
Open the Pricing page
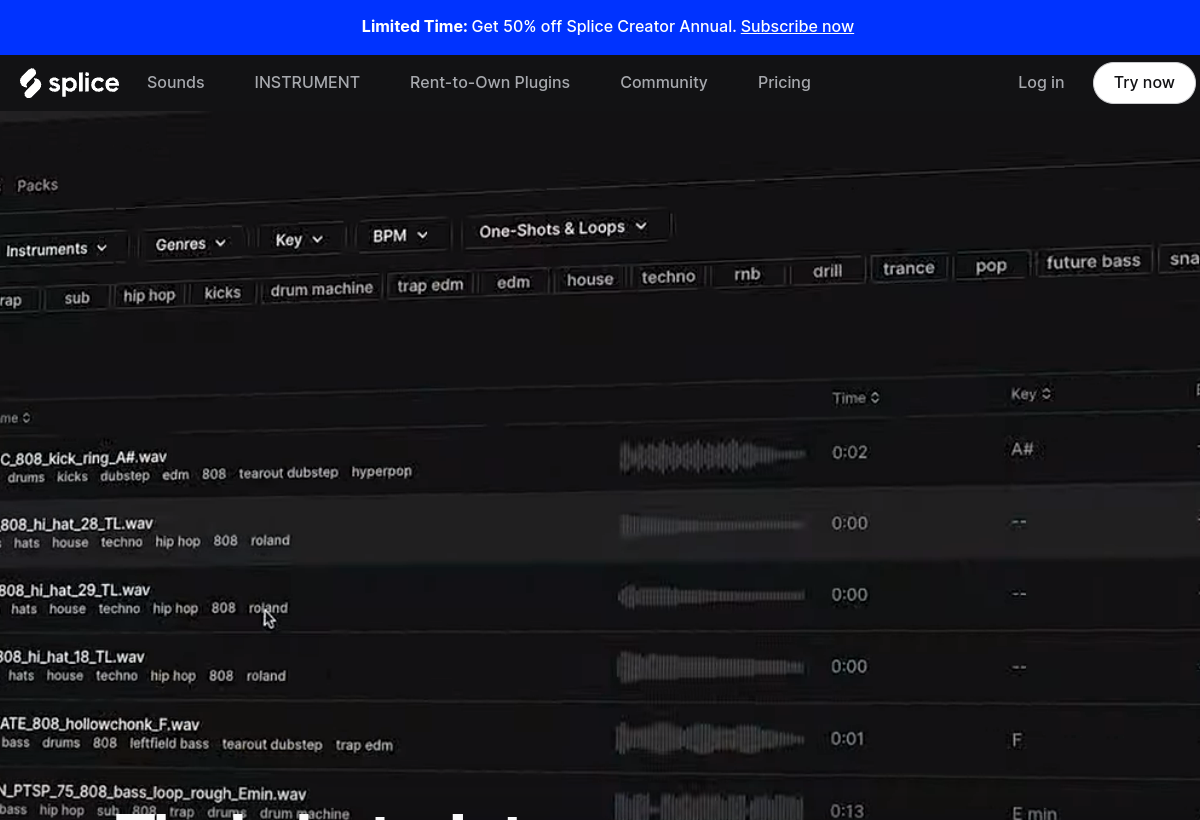coord(784,83)
